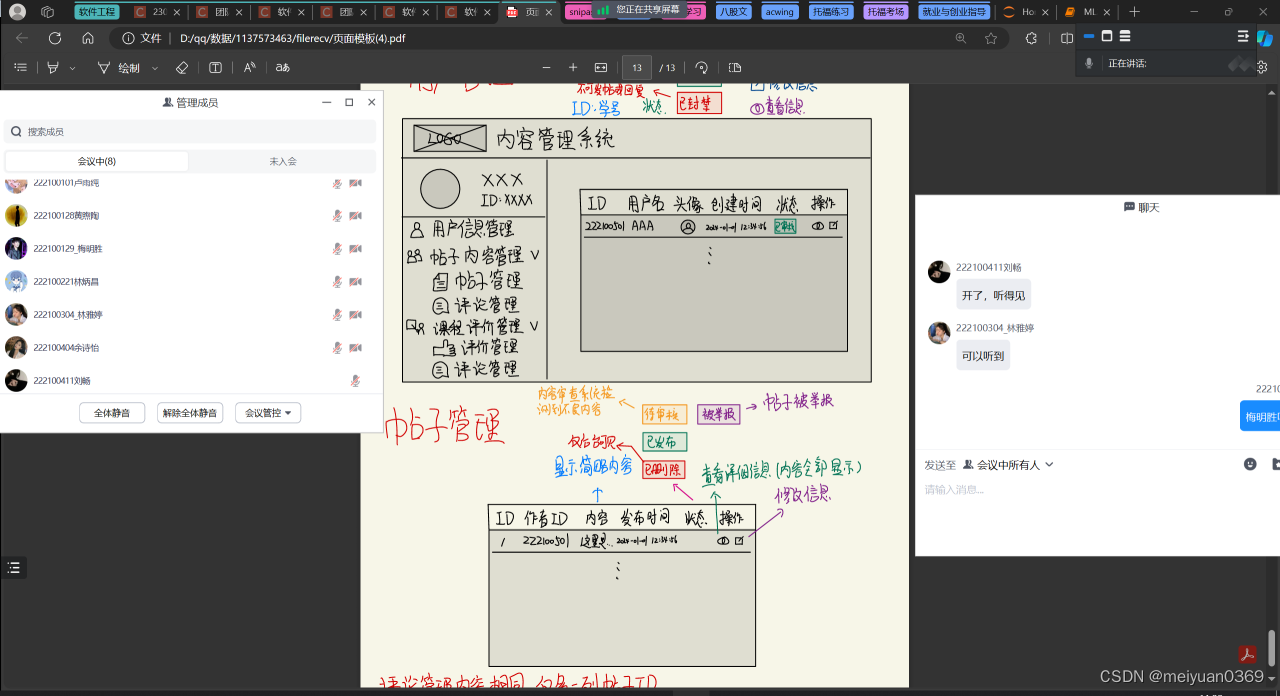Toggle microphone for 222100128黄煦陶

(x=338, y=216)
